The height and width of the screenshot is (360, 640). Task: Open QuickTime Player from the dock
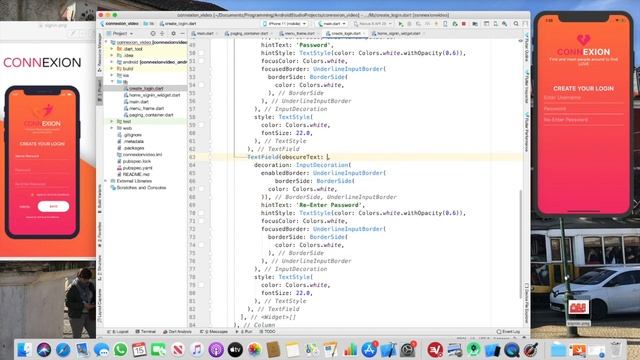pyautogui.click(x=511, y=350)
